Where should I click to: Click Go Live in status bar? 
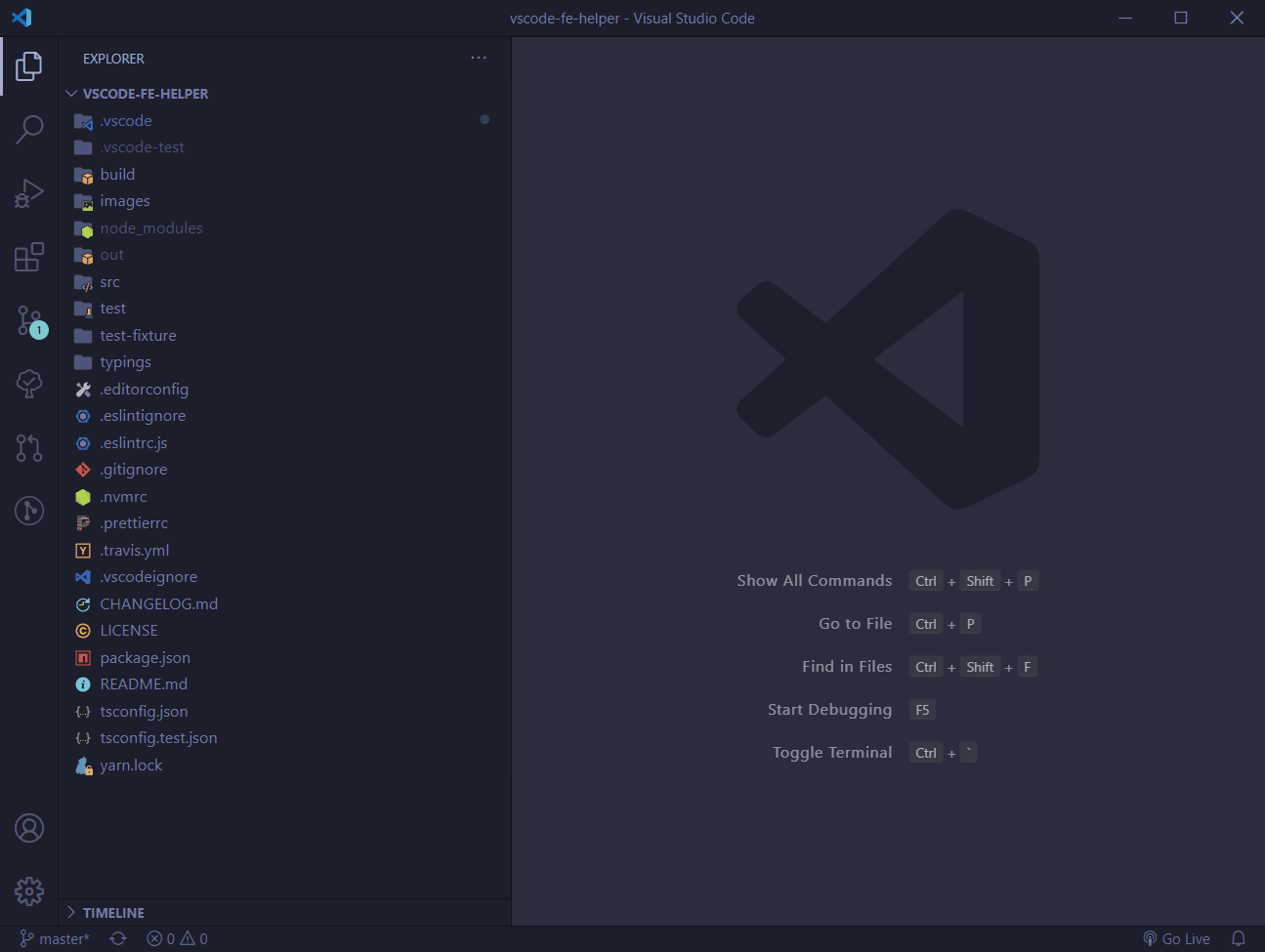[1176, 938]
